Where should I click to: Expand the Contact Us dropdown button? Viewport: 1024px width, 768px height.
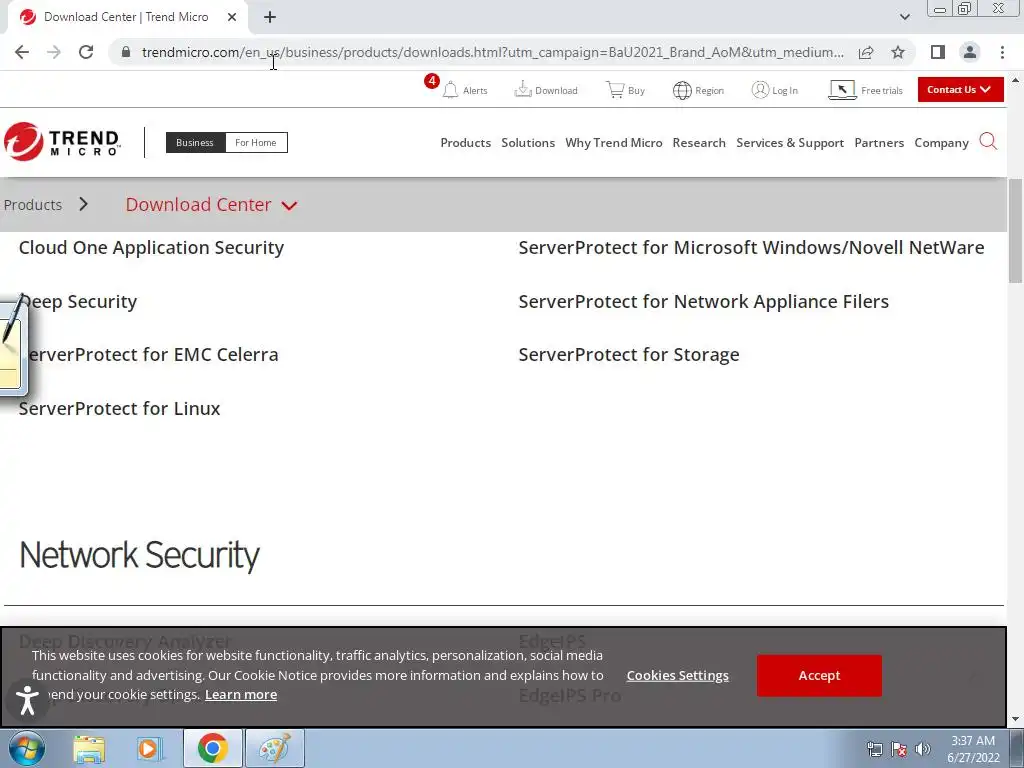[x=960, y=89]
